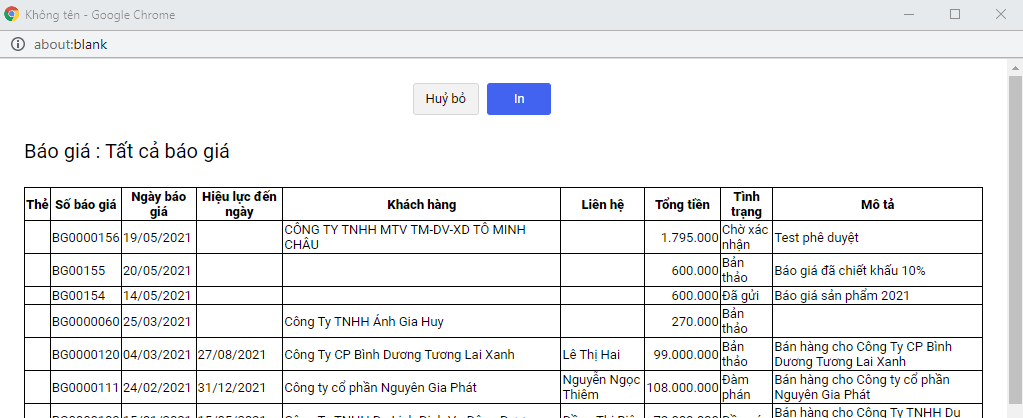1023x418 pixels.
Task: Click the validity date 27/08/2021
Action: [232, 355]
